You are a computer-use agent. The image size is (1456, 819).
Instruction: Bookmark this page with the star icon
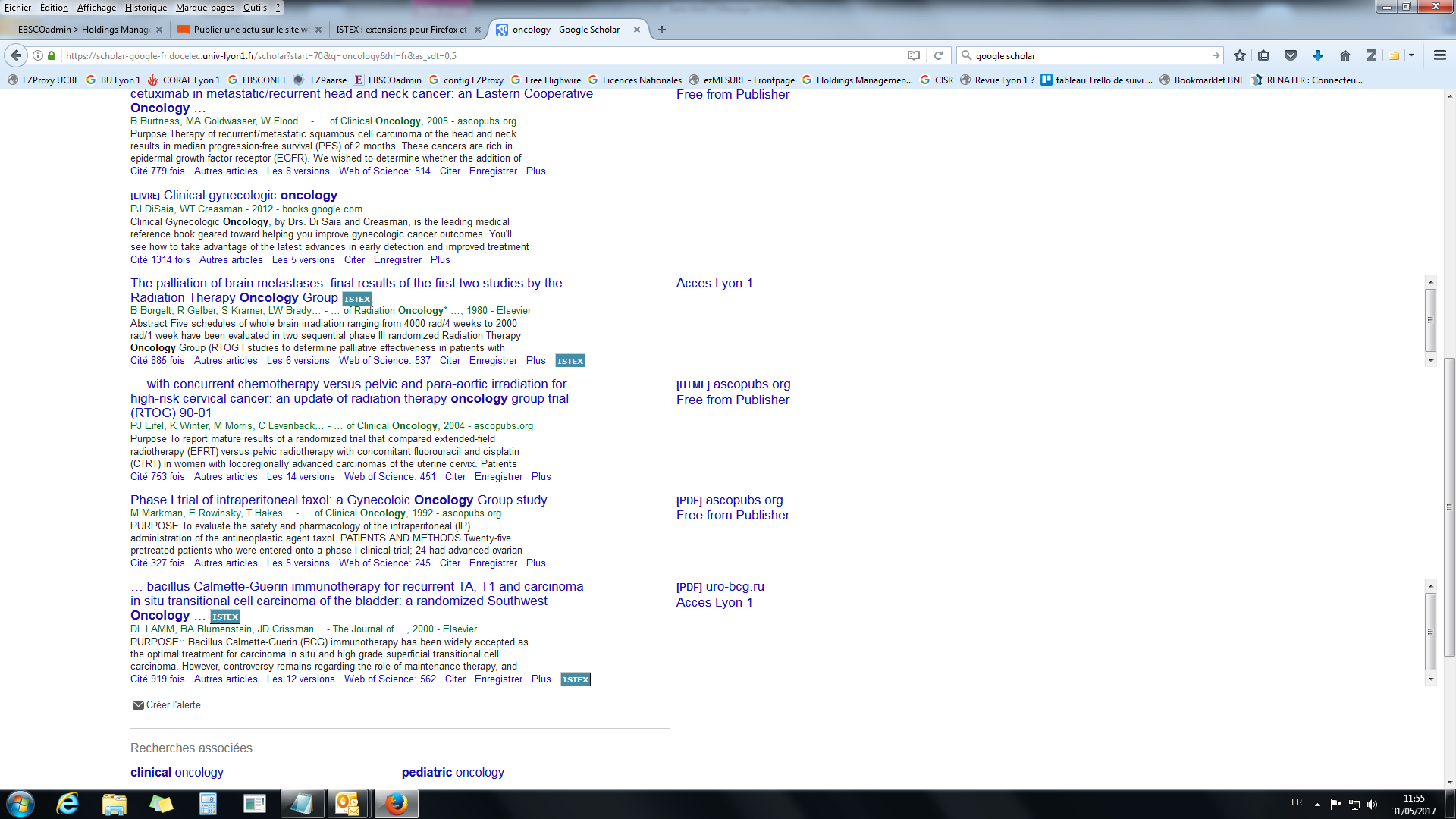click(x=1240, y=55)
